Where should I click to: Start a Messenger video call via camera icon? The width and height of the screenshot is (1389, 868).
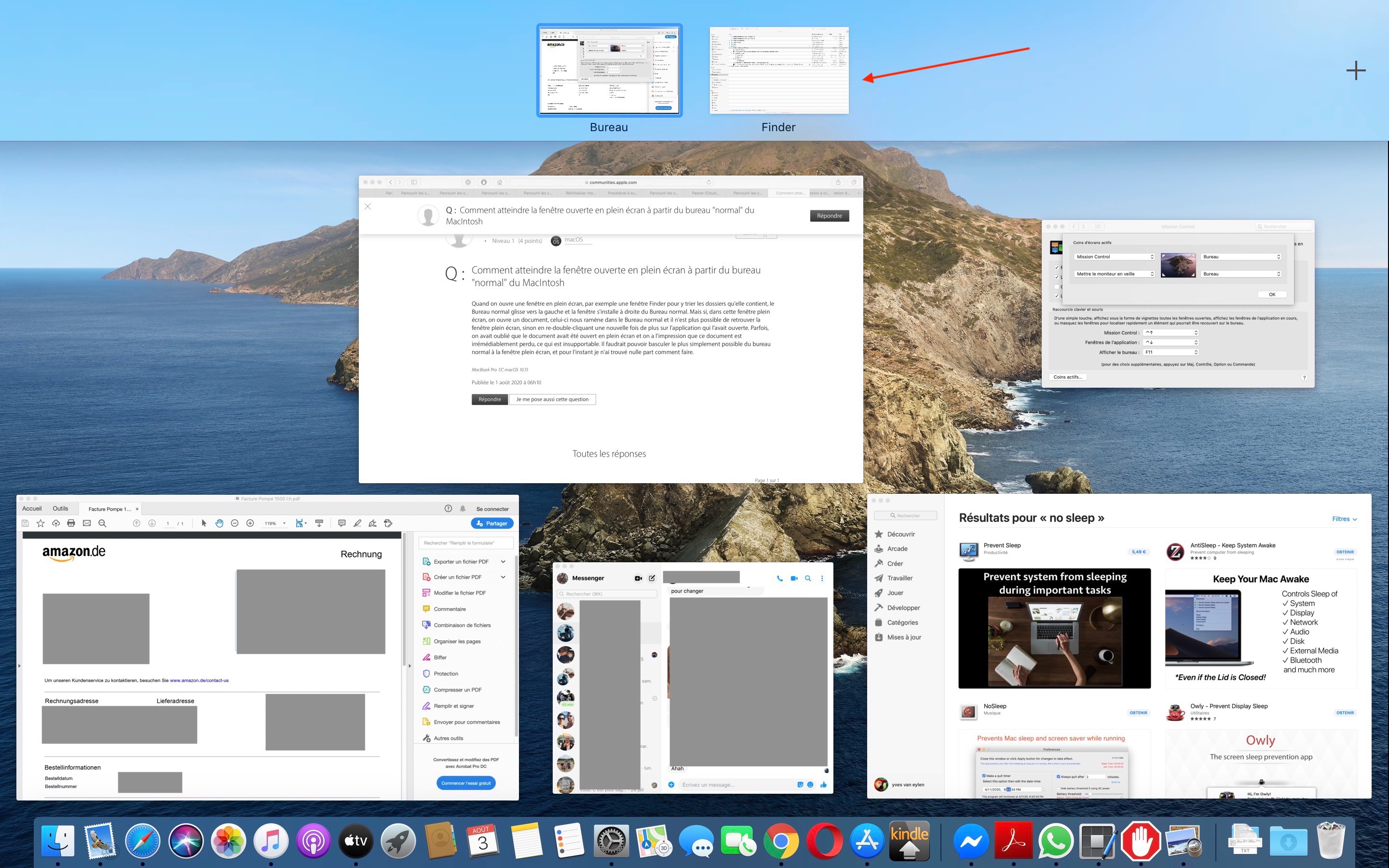tap(794, 578)
